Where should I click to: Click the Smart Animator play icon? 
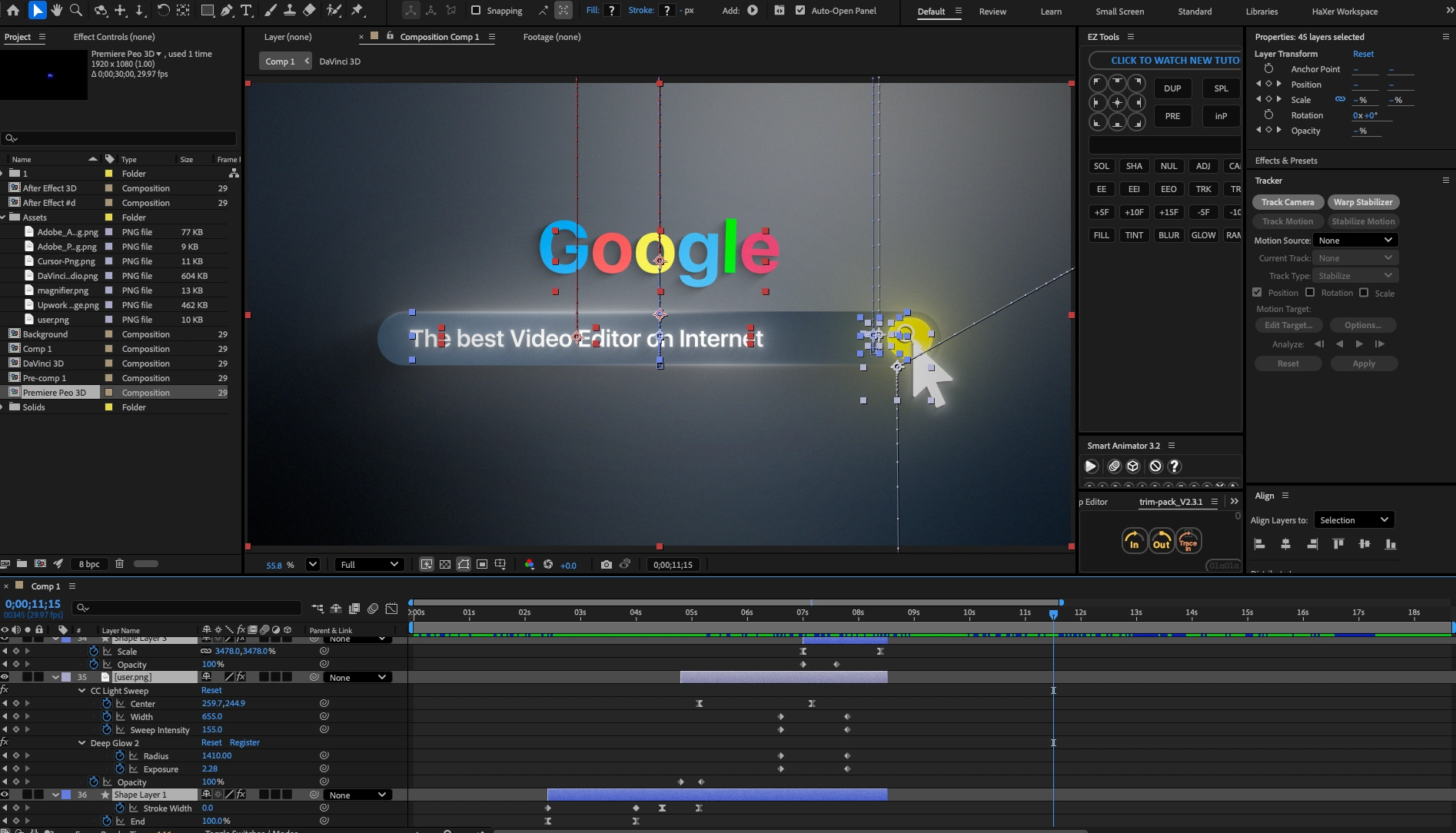(x=1091, y=466)
